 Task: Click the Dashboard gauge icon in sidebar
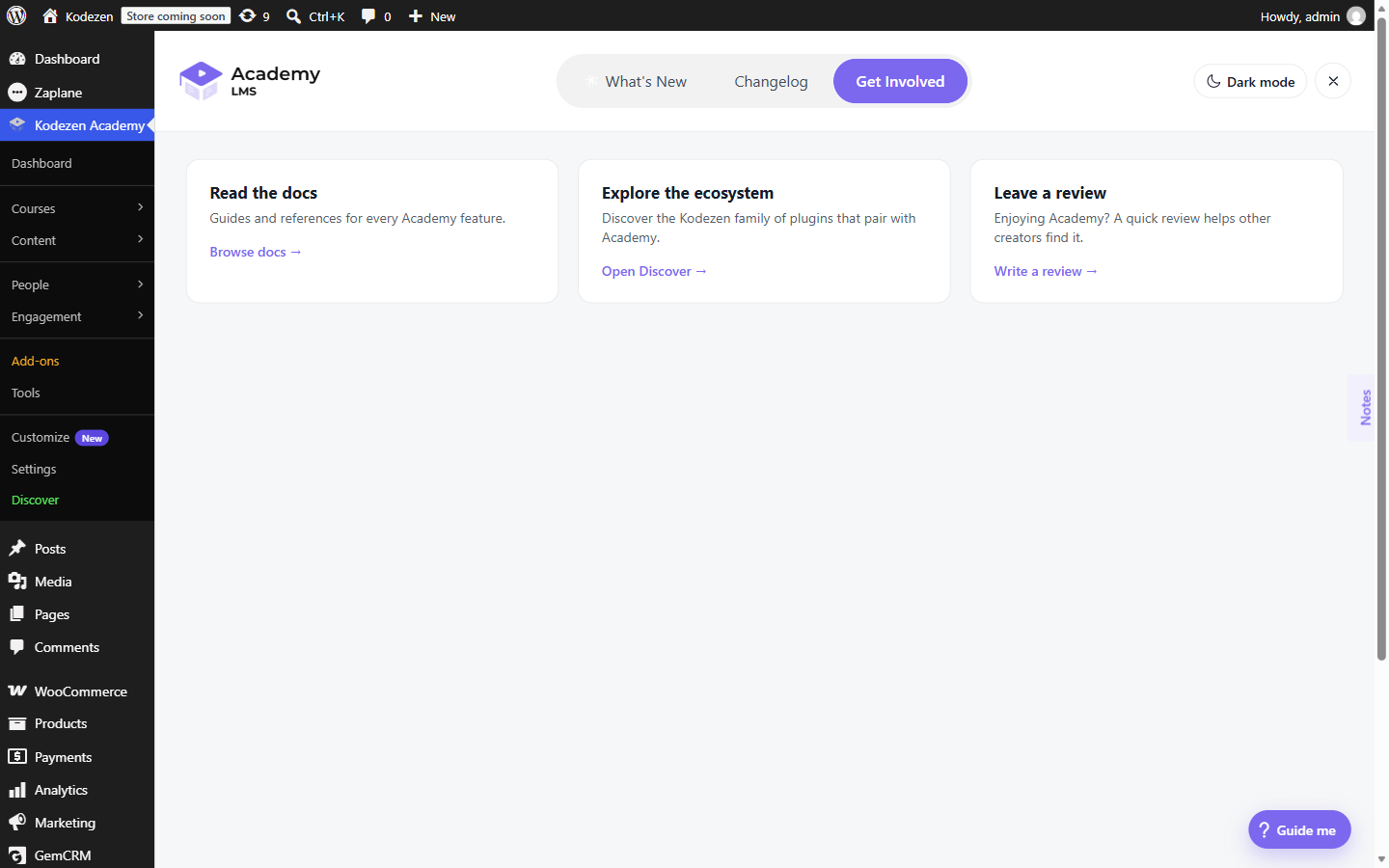tap(17, 59)
